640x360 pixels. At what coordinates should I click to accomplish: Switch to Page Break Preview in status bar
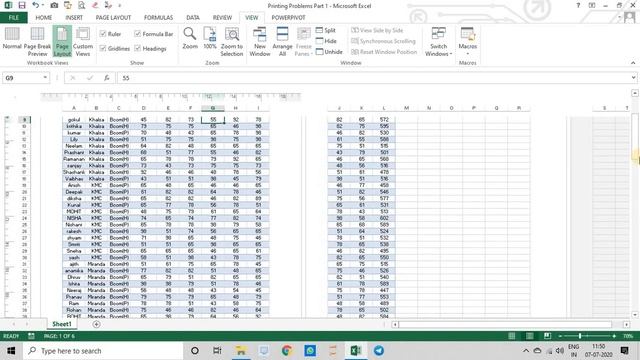point(547,336)
